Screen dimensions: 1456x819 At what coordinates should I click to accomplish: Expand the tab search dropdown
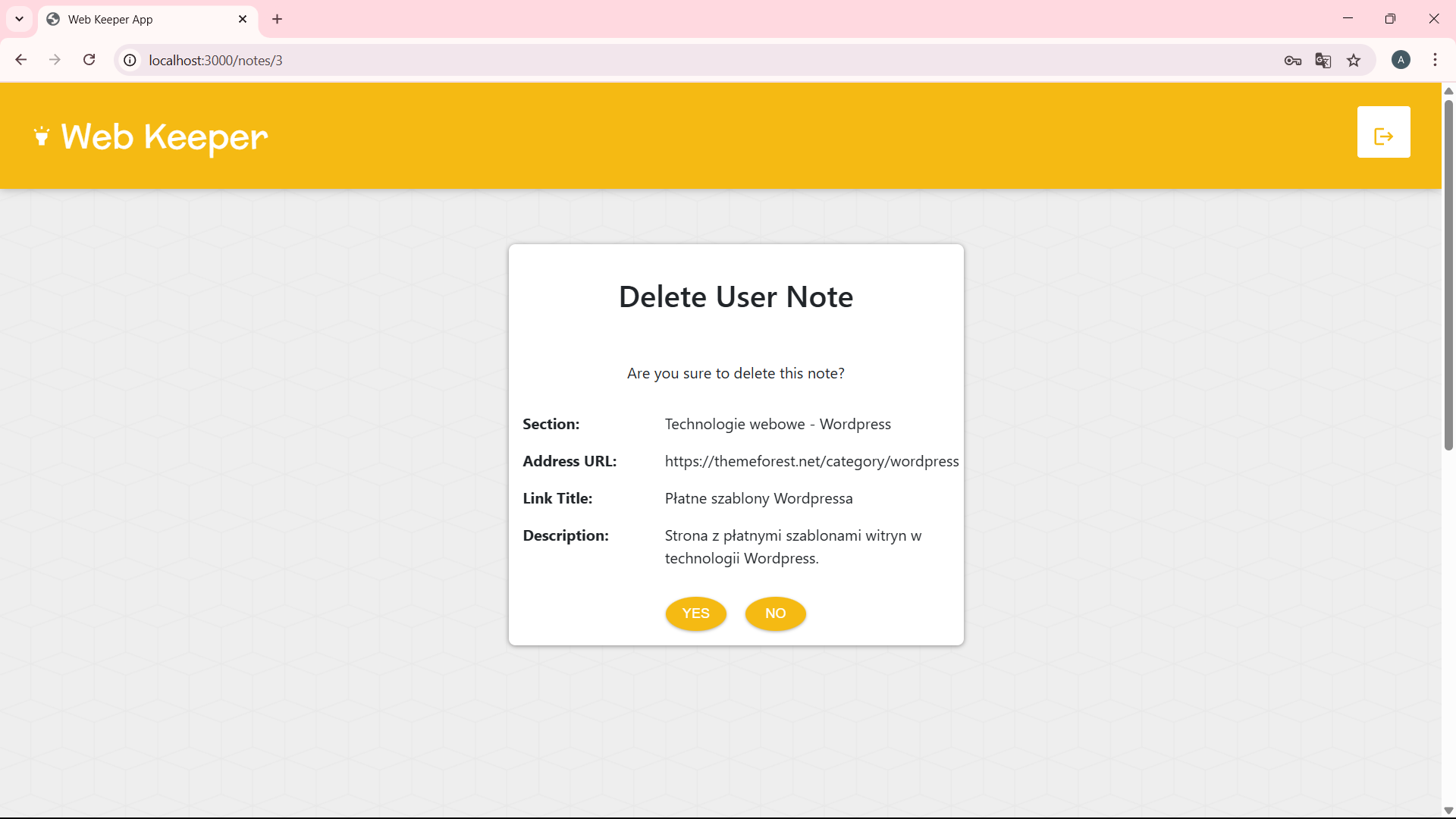click(x=19, y=19)
